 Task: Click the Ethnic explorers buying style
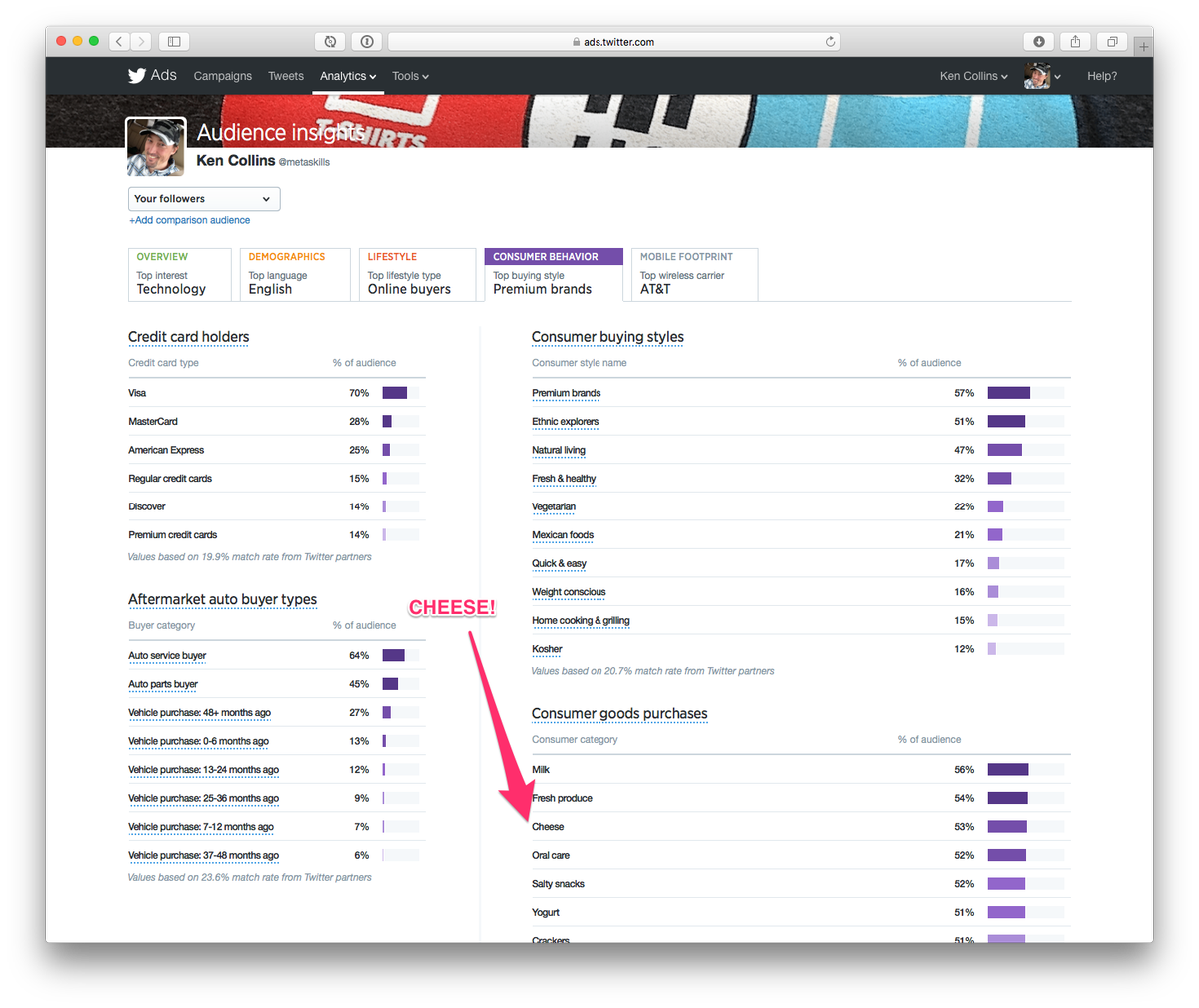click(566, 422)
